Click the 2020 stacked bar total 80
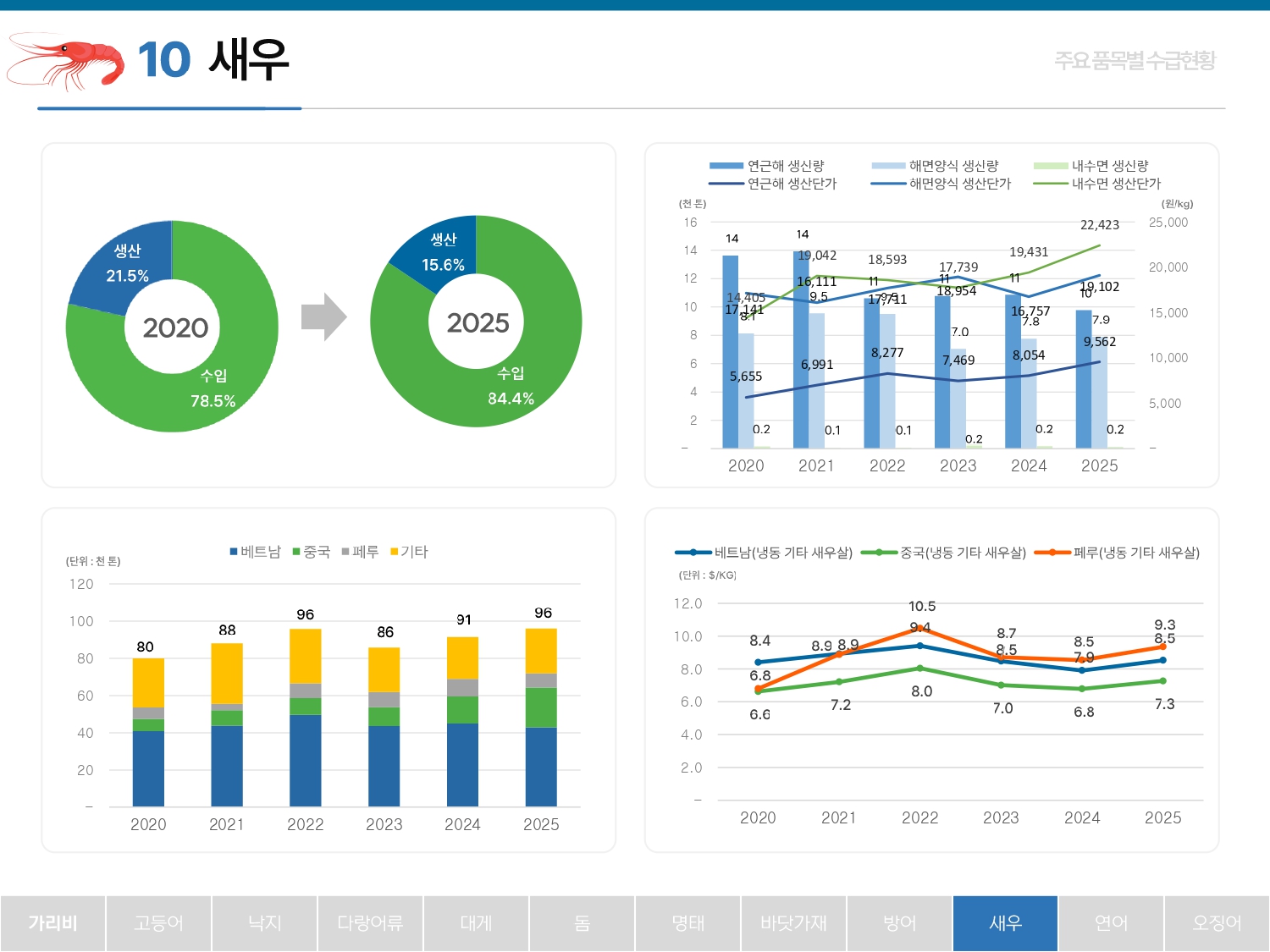Image resolution: width=1270 pixels, height=952 pixels. [146, 647]
